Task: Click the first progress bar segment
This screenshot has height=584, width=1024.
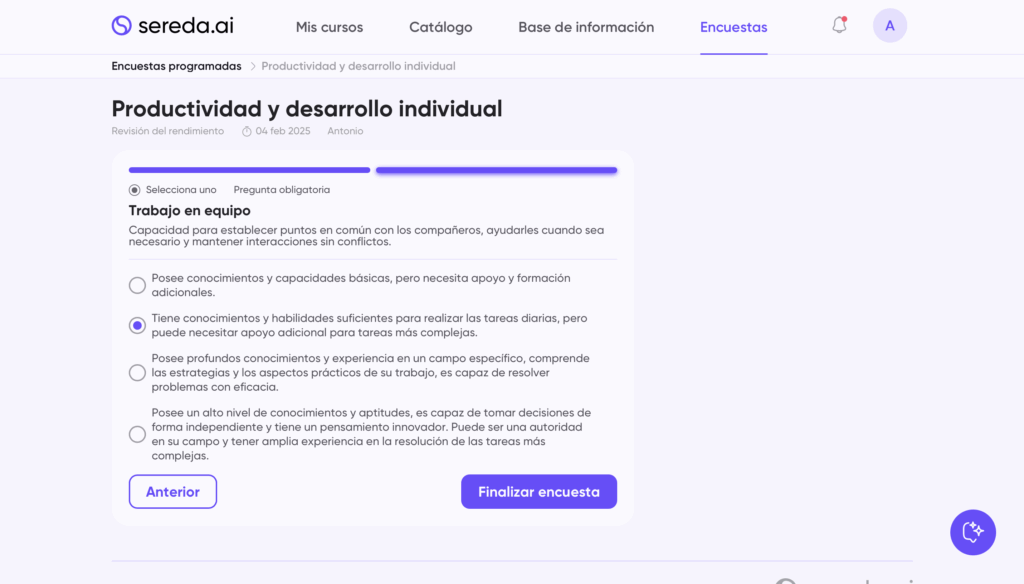Action: (249, 170)
